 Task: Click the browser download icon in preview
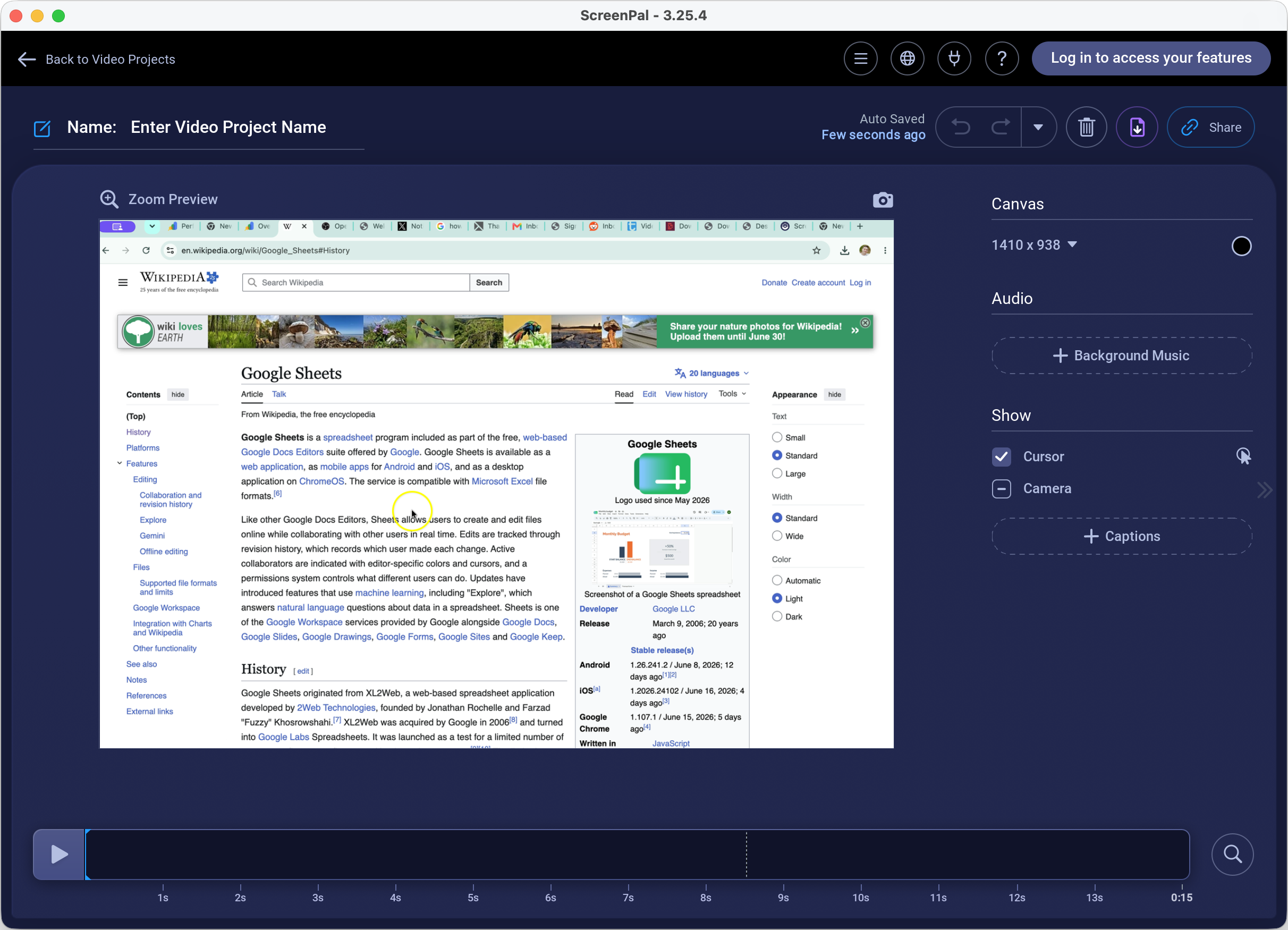pyautogui.click(x=844, y=250)
